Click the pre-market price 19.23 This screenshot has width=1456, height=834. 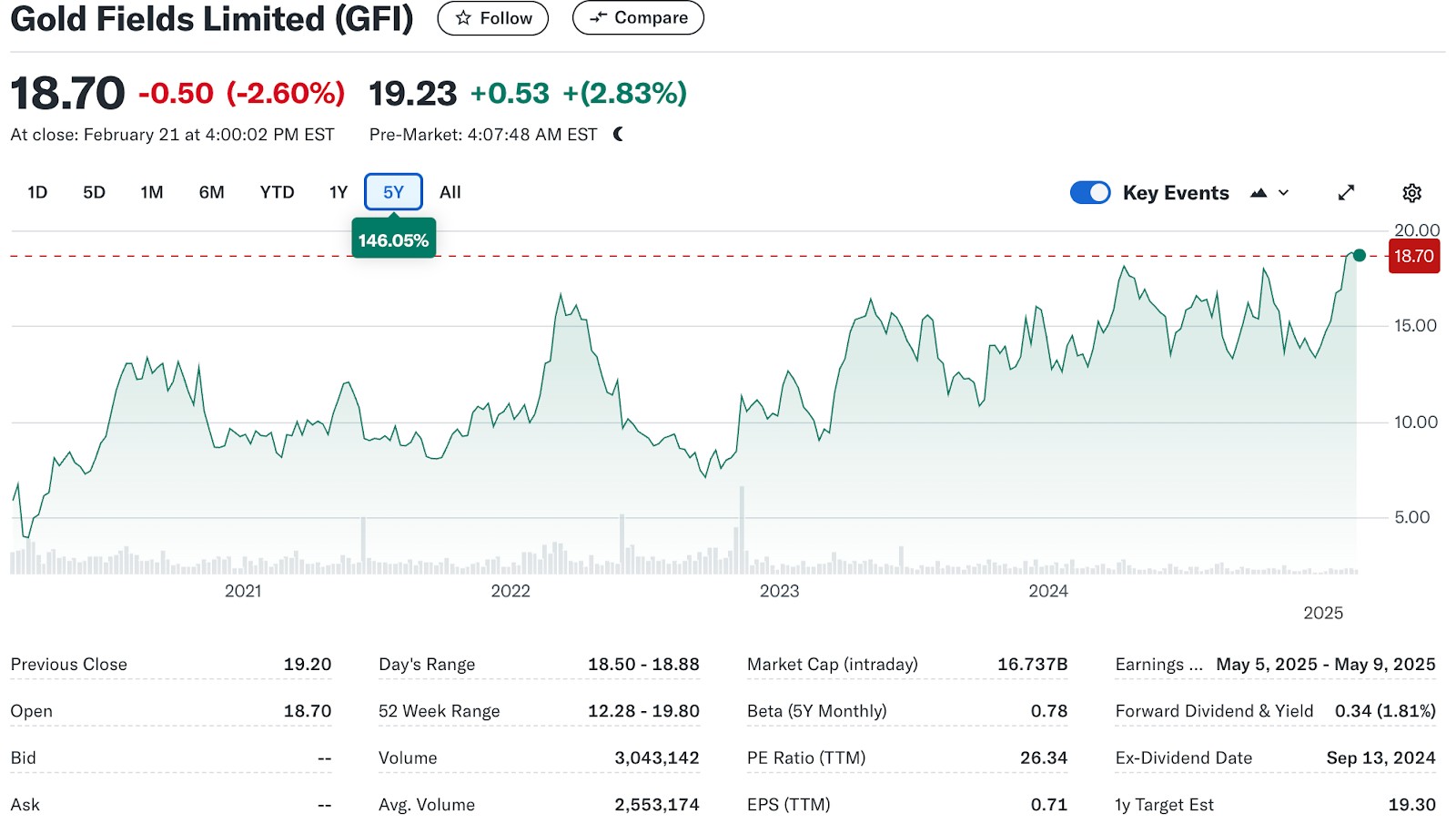412,93
